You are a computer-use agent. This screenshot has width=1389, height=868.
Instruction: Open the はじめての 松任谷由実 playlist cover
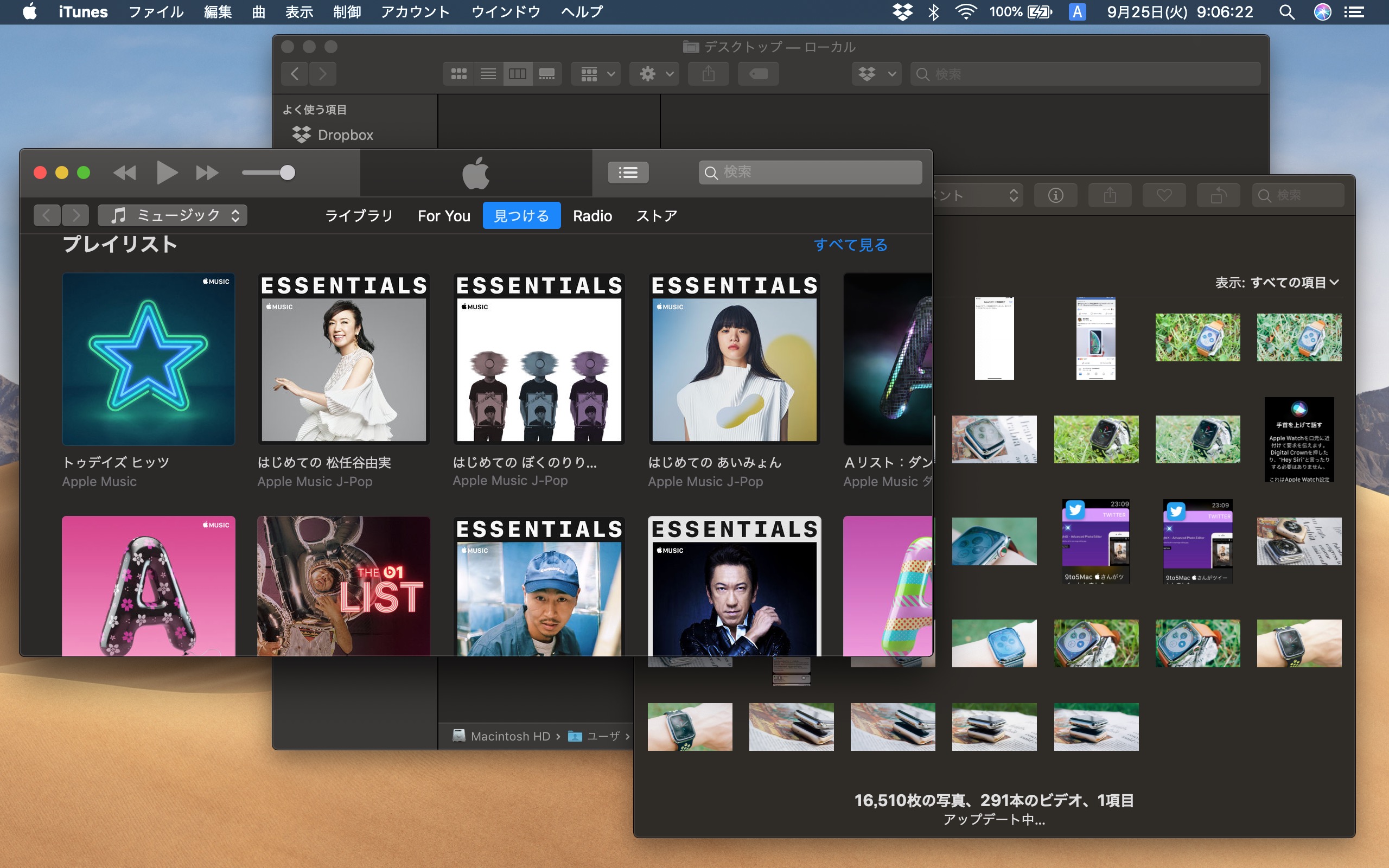point(344,359)
